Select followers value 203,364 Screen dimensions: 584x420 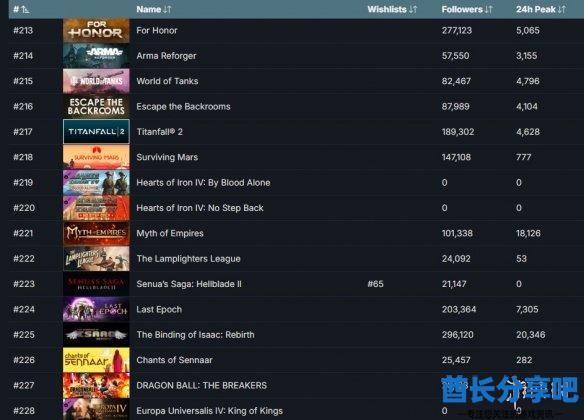[x=459, y=309]
